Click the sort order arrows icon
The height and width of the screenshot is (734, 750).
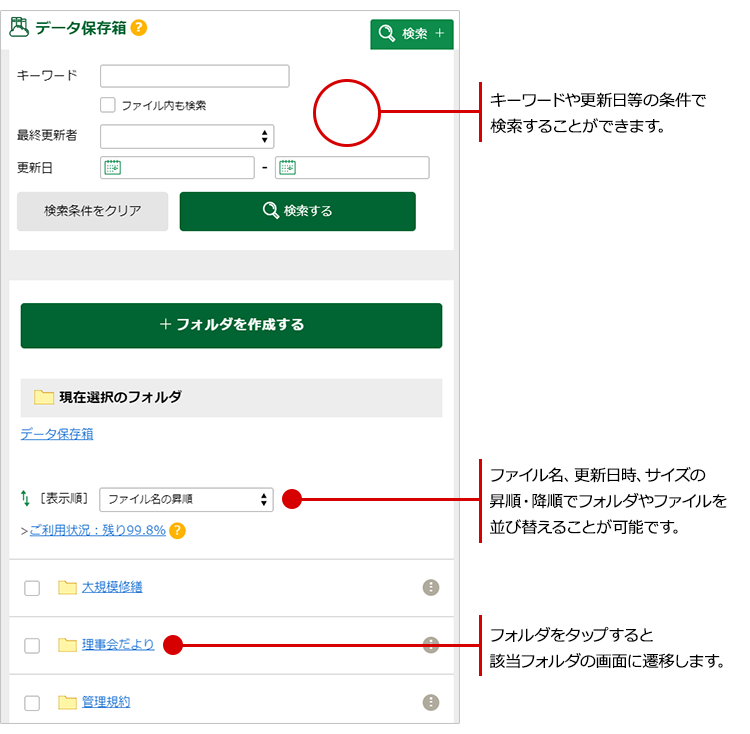(26, 498)
